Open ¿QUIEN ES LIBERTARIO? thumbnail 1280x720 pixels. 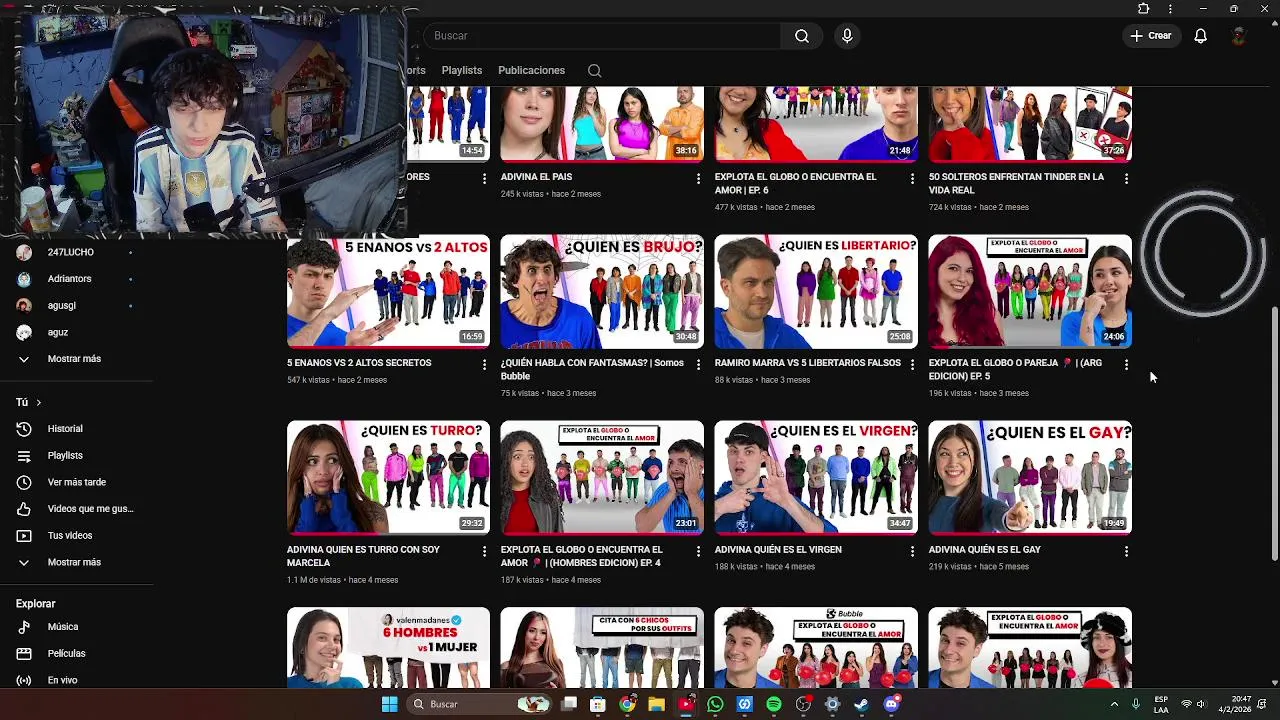click(x=816, y=291)
